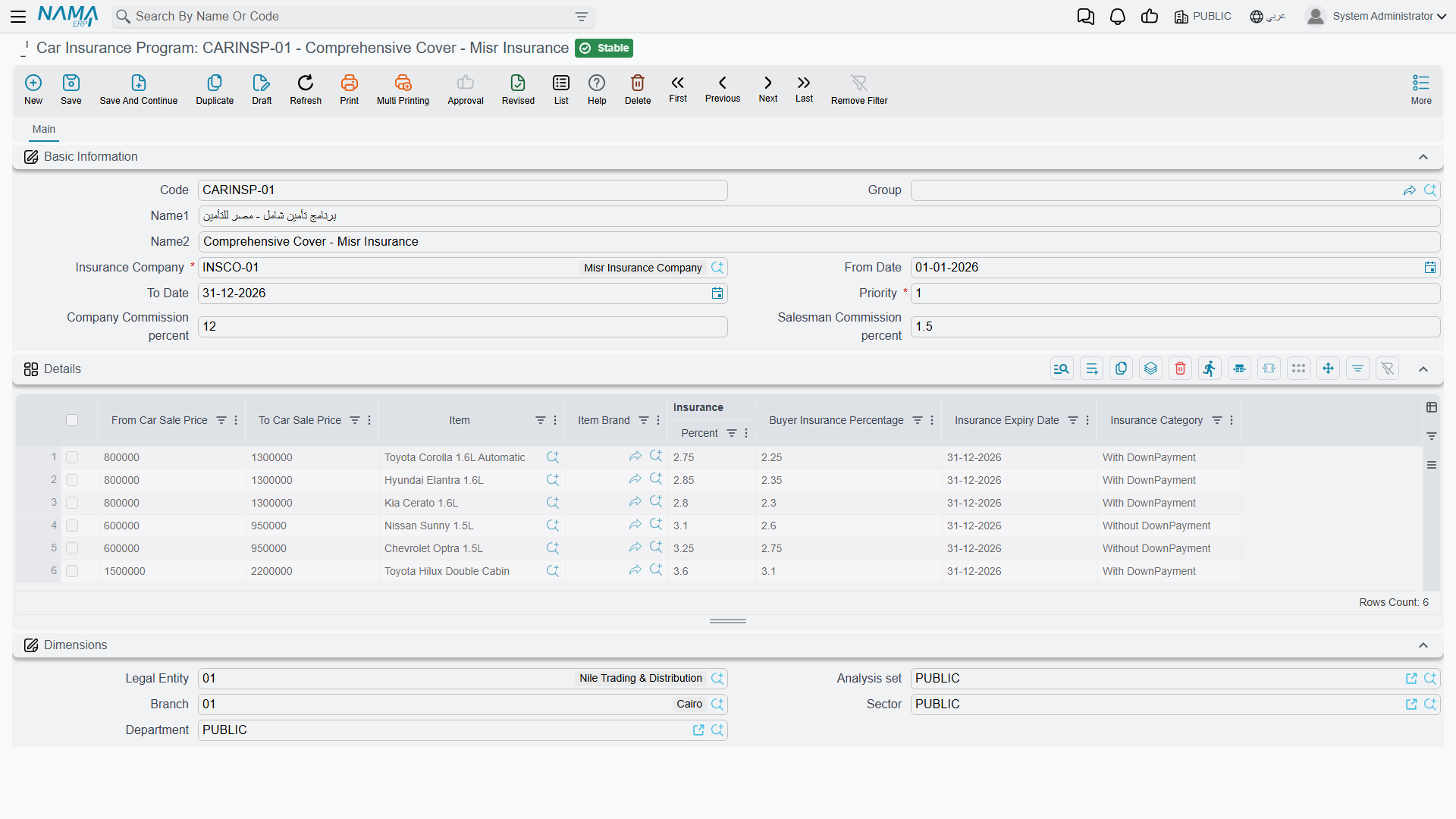Collapse the Details section
This screenshot has height=819, width=1456.
(1423, 369)
